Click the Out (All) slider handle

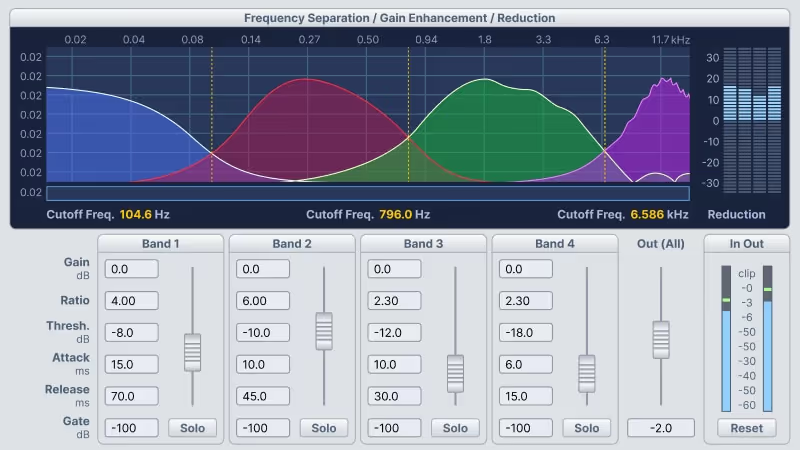pos(661,339)
